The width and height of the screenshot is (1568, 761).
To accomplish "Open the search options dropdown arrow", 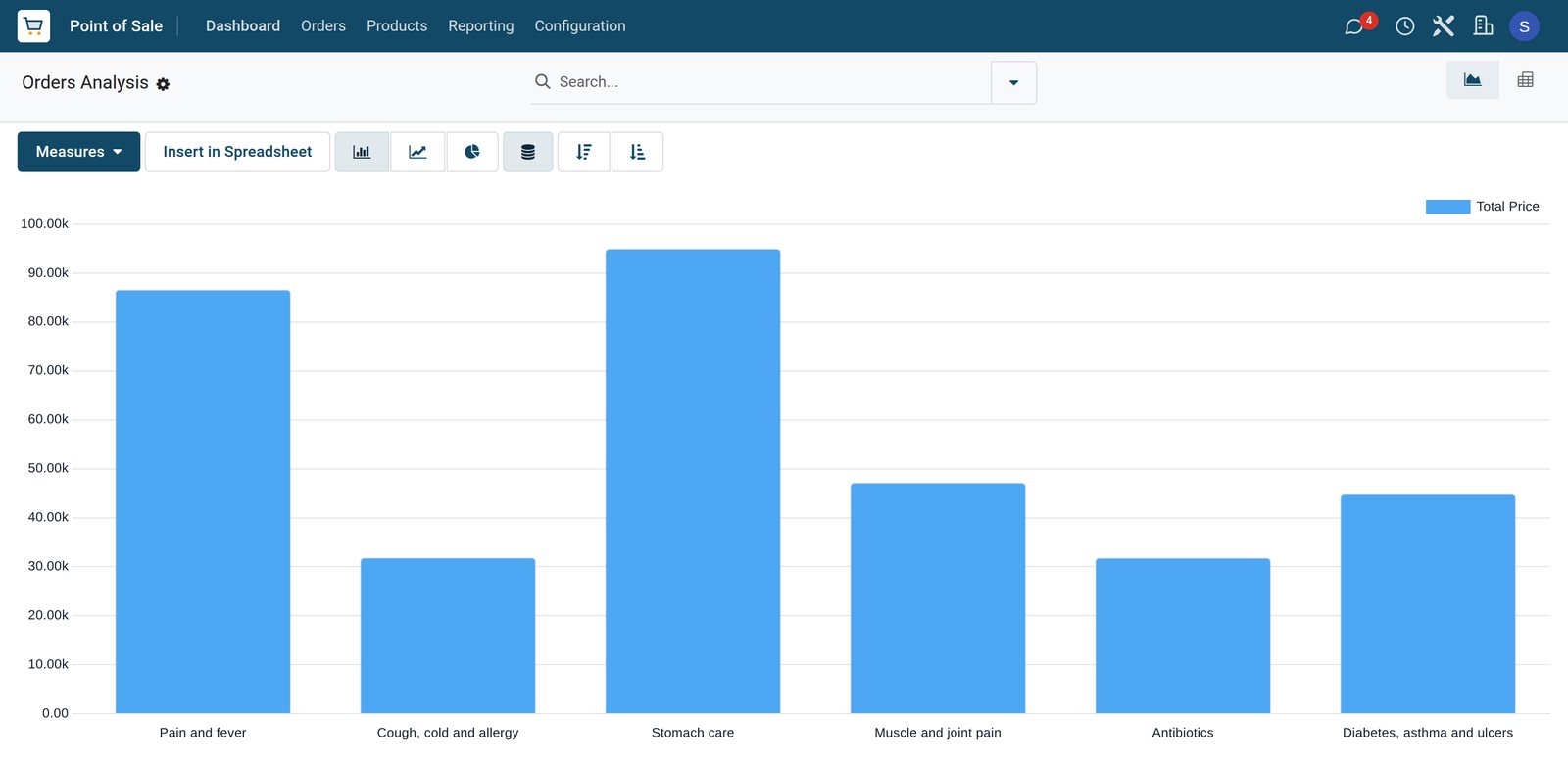I will pos(1013,82).
